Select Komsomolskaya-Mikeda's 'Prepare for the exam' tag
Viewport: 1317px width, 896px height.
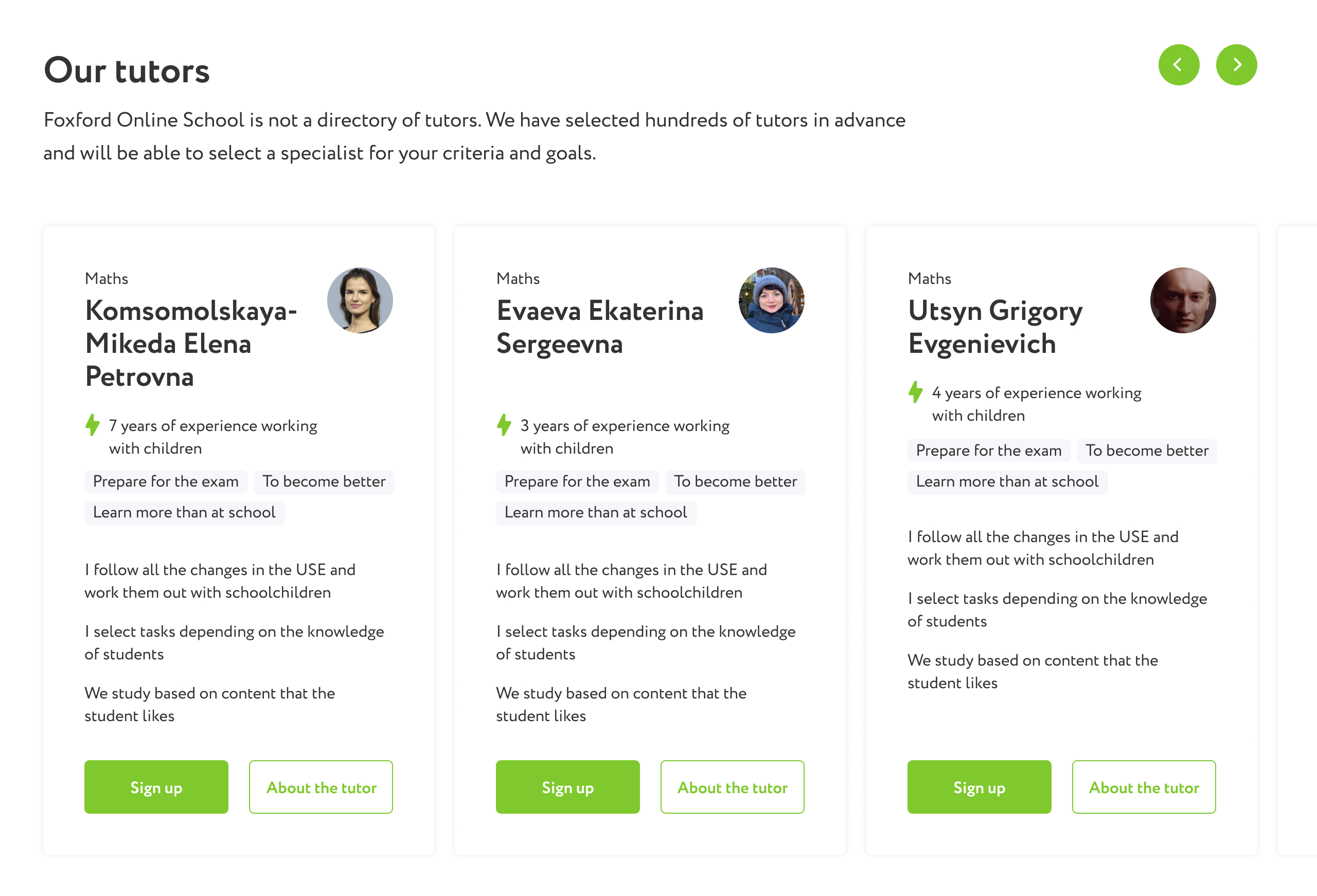pos(166,482)
